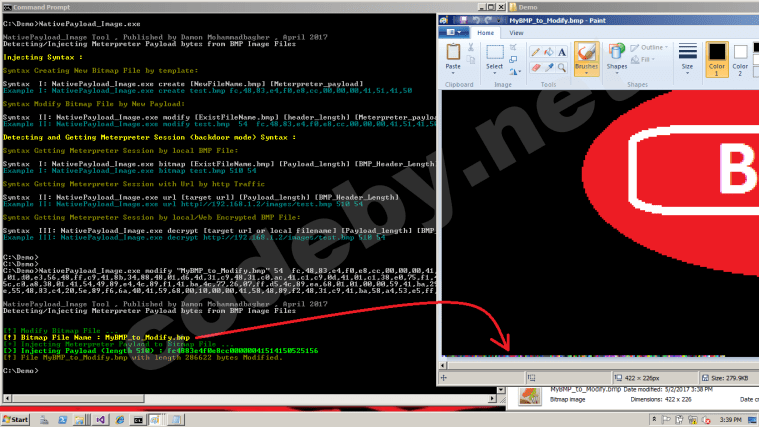759x427 pixels.
Task: Click the Start button
Action: point(15,420)
